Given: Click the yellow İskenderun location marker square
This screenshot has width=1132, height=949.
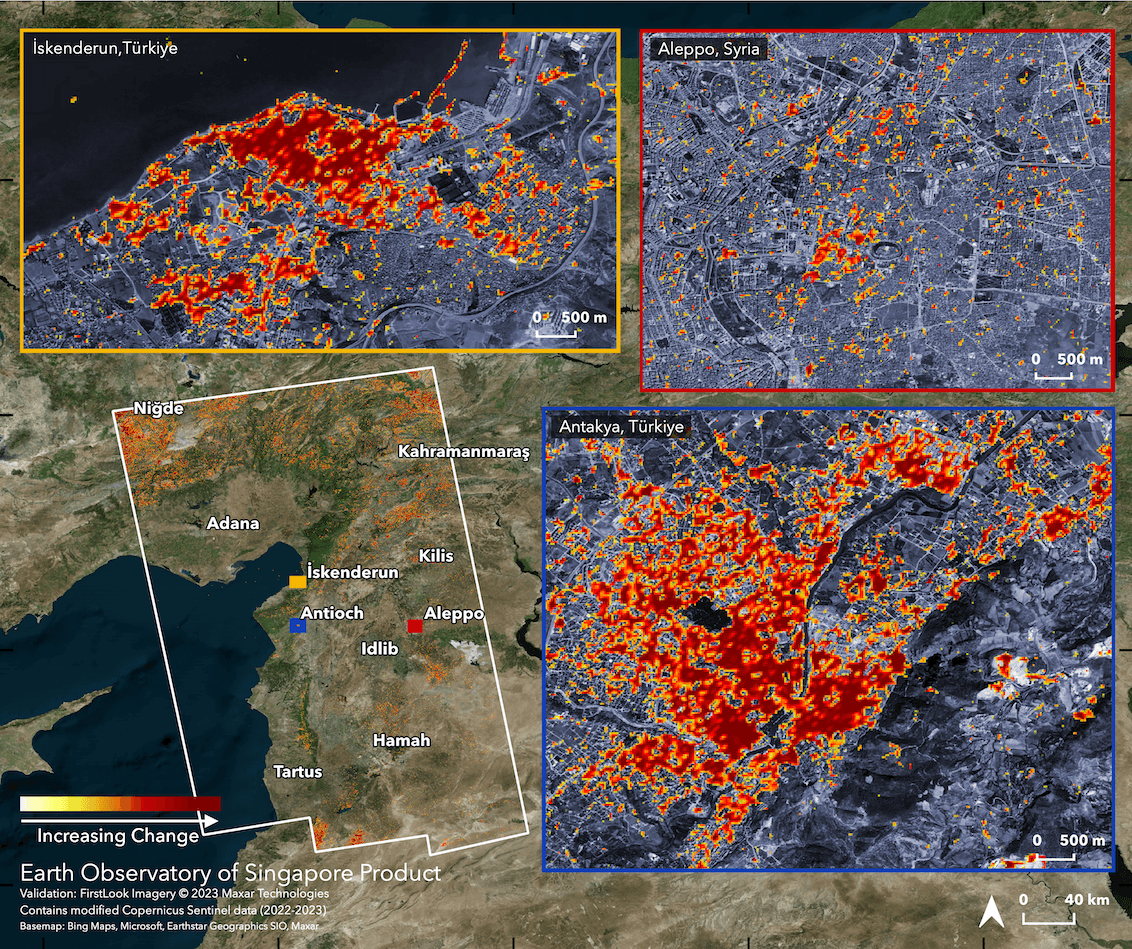Looking at the screenshot, I should click(297, 581).
